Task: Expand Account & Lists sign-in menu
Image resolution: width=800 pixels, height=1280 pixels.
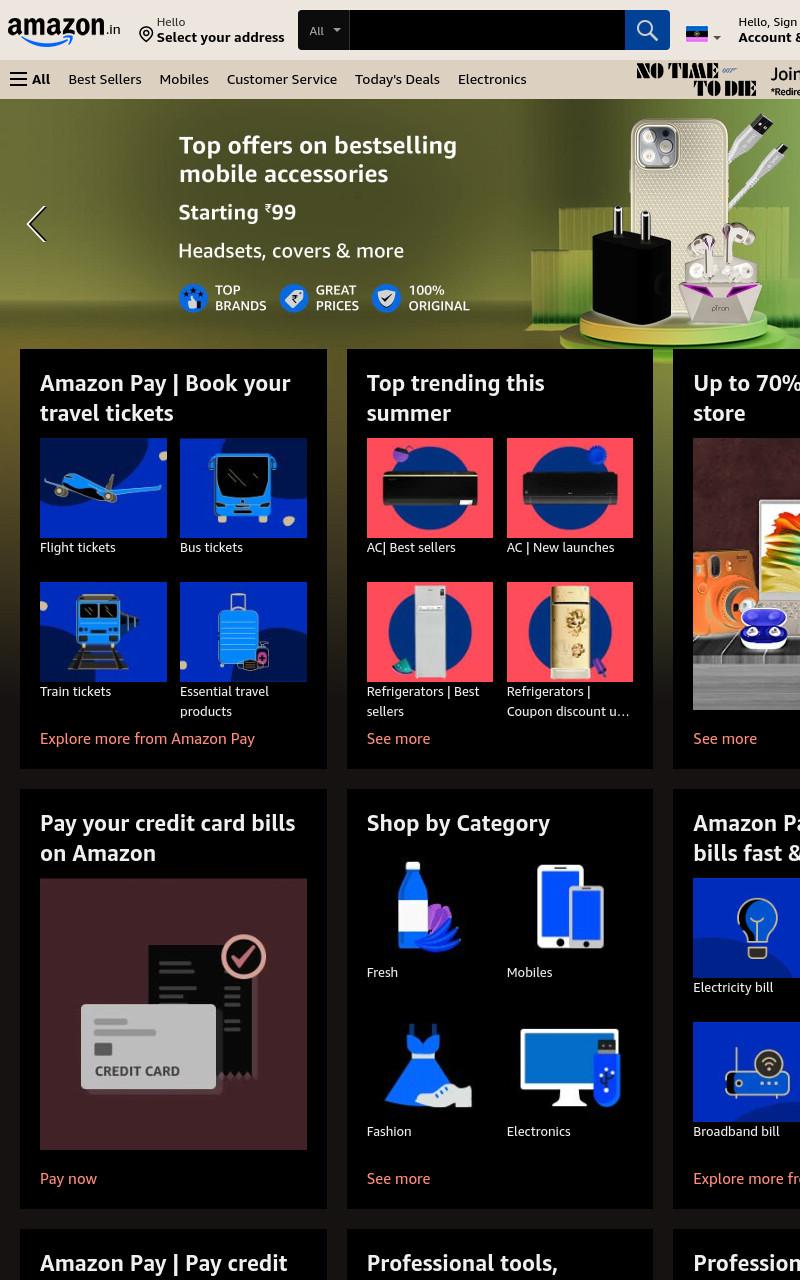Action: coord(768,30)
